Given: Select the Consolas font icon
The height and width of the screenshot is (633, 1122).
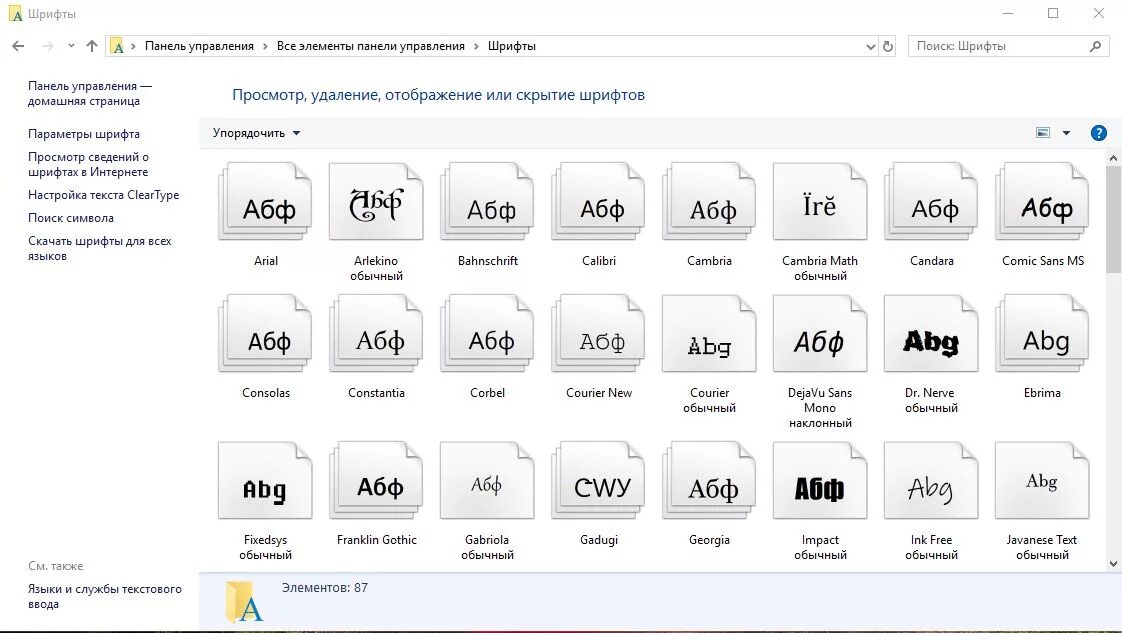Looking at the screenshot, I should pyautogui.click(x=265, y=333).
